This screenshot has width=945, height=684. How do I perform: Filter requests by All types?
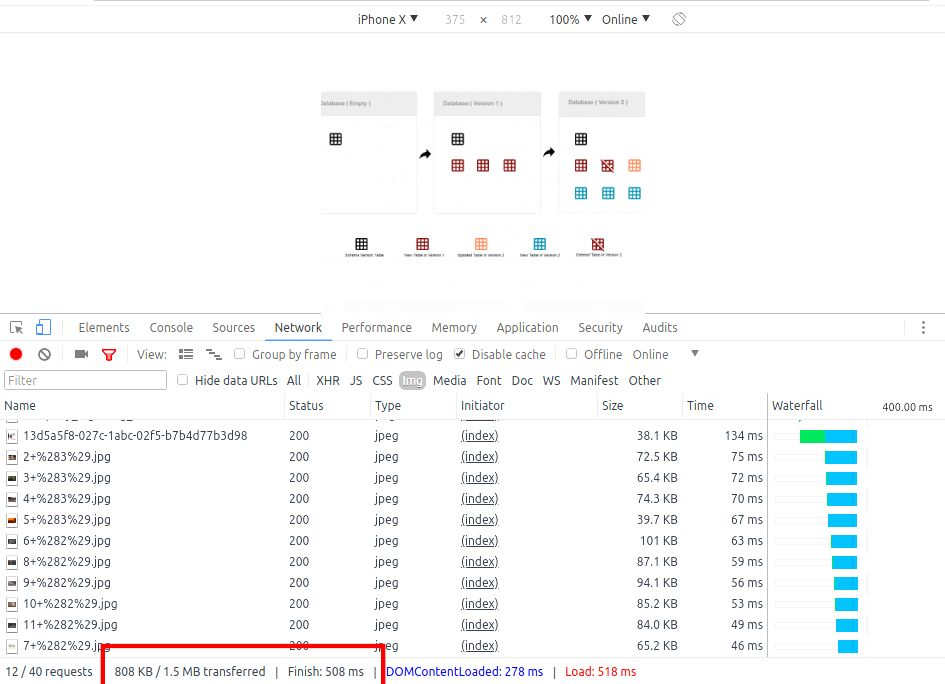coord(294,380)
